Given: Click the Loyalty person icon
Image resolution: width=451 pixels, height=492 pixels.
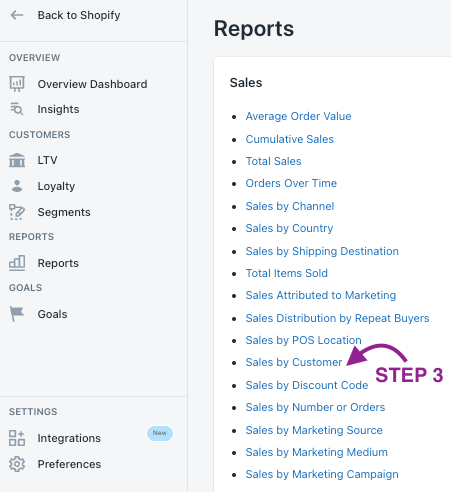Looking at the screenshot, I should pyautogui.click(x=17, y=186).
